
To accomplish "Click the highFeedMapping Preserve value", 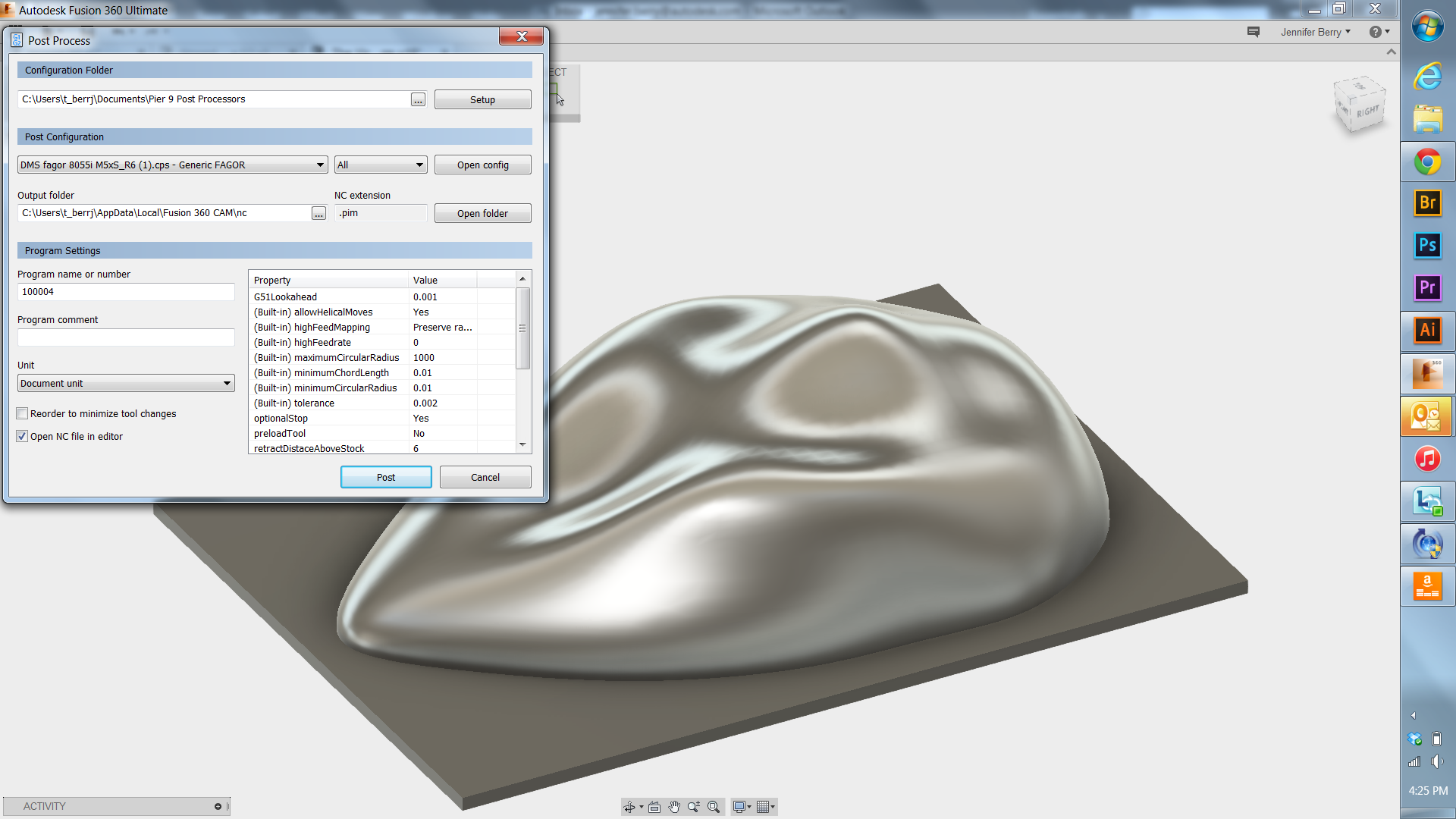I will point(443,328).
